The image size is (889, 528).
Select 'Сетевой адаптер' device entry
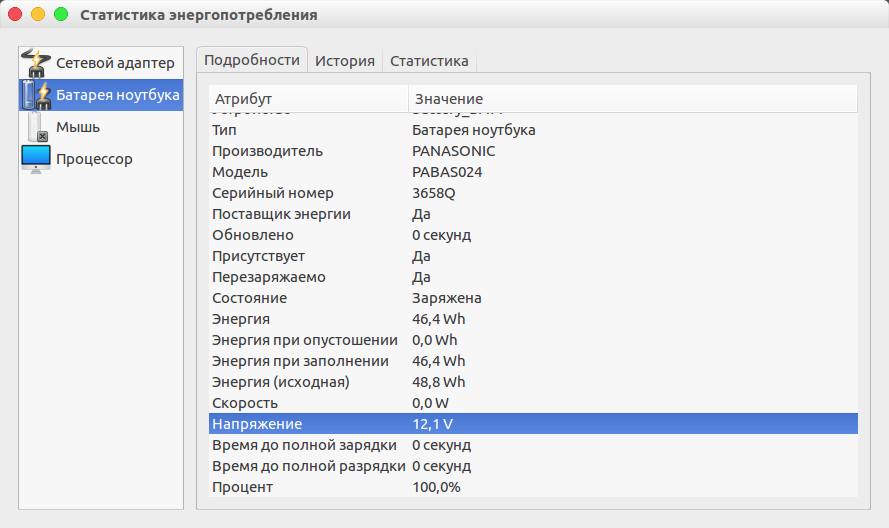(x=115, y=63)
